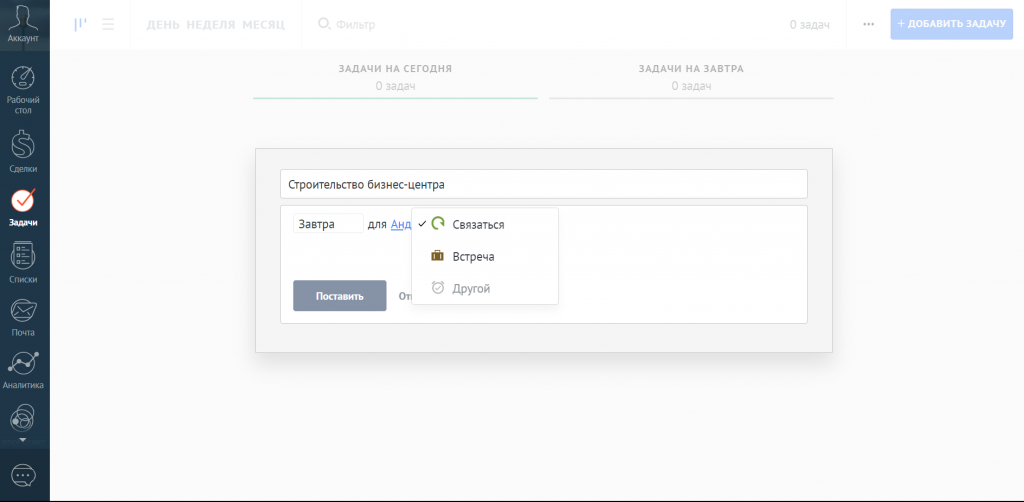Click the Поставить button
This screenshot has height=502, width=1024.
340,296
